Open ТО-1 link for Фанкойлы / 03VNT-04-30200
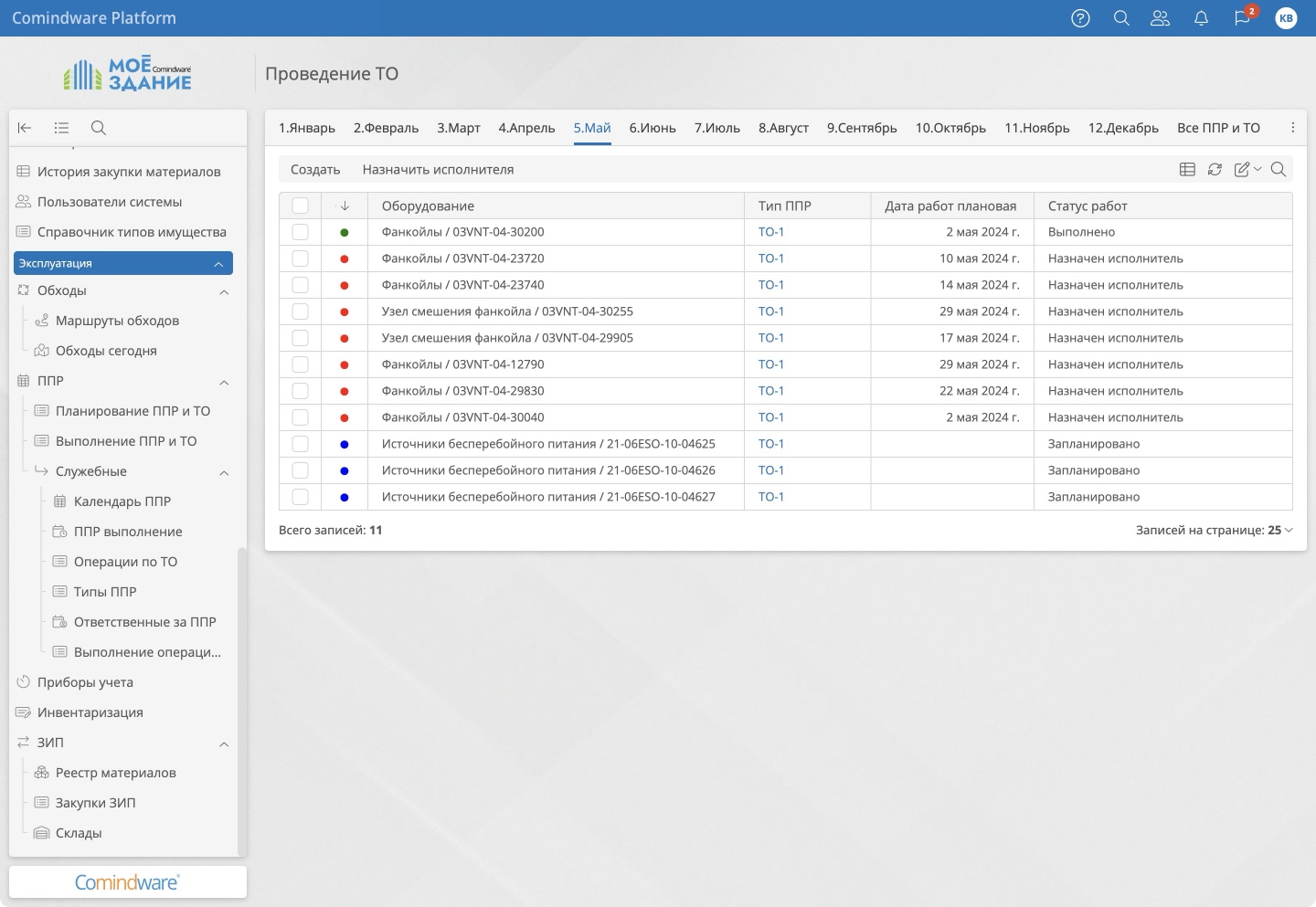Image resolution: width=1316 pixels, height=907 pixels. [x=771, y=232]
